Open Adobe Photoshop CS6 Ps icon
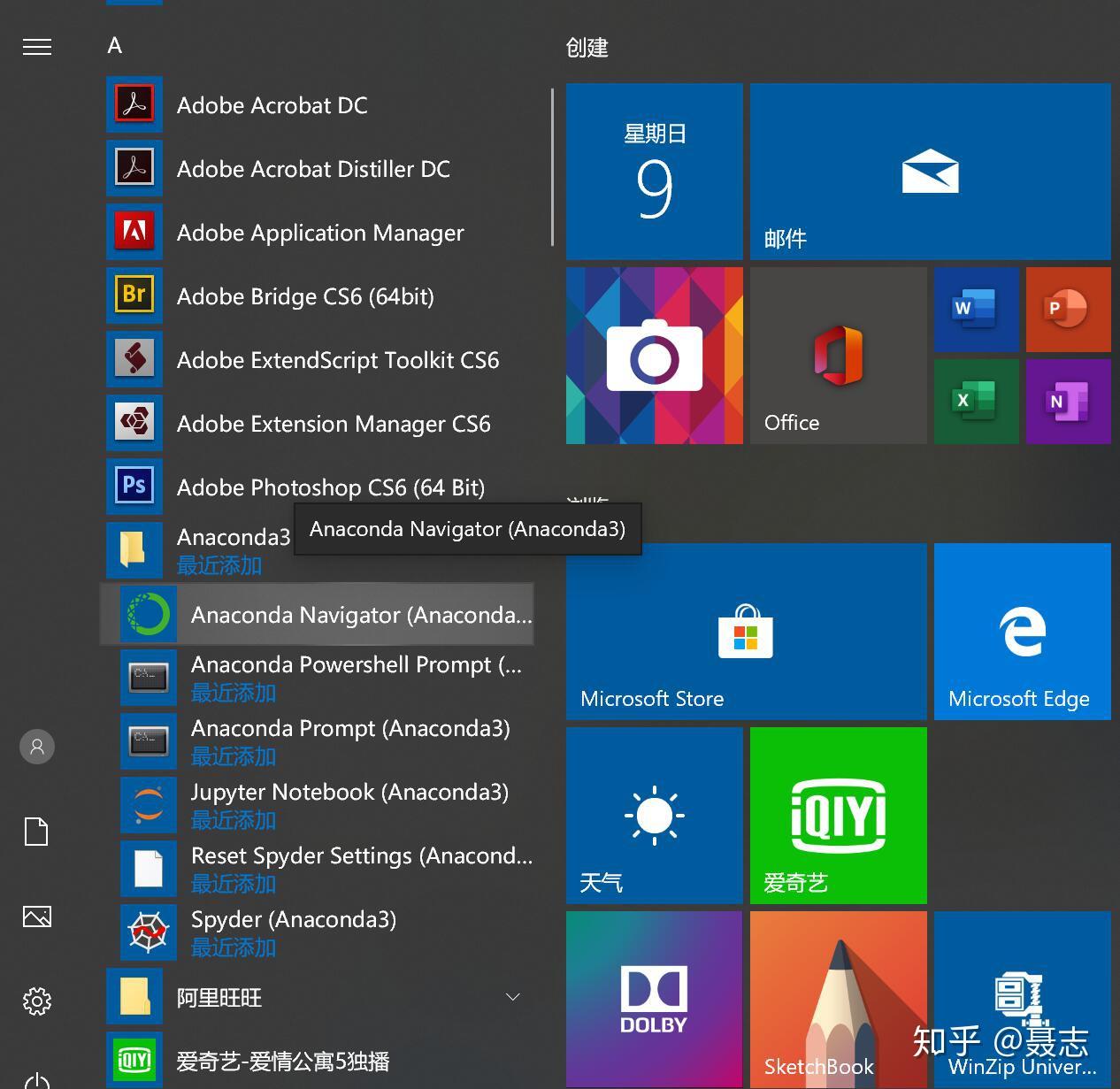 tap(134, 487)
